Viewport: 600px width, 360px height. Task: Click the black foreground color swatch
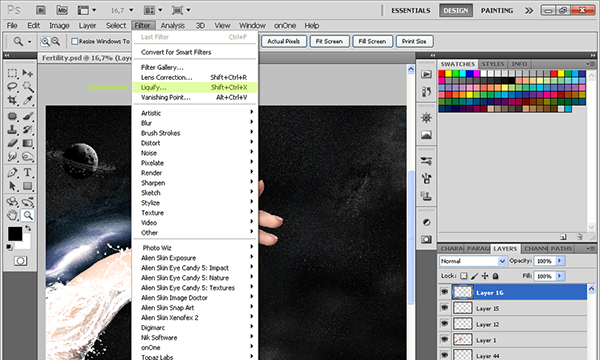(15, 233)
